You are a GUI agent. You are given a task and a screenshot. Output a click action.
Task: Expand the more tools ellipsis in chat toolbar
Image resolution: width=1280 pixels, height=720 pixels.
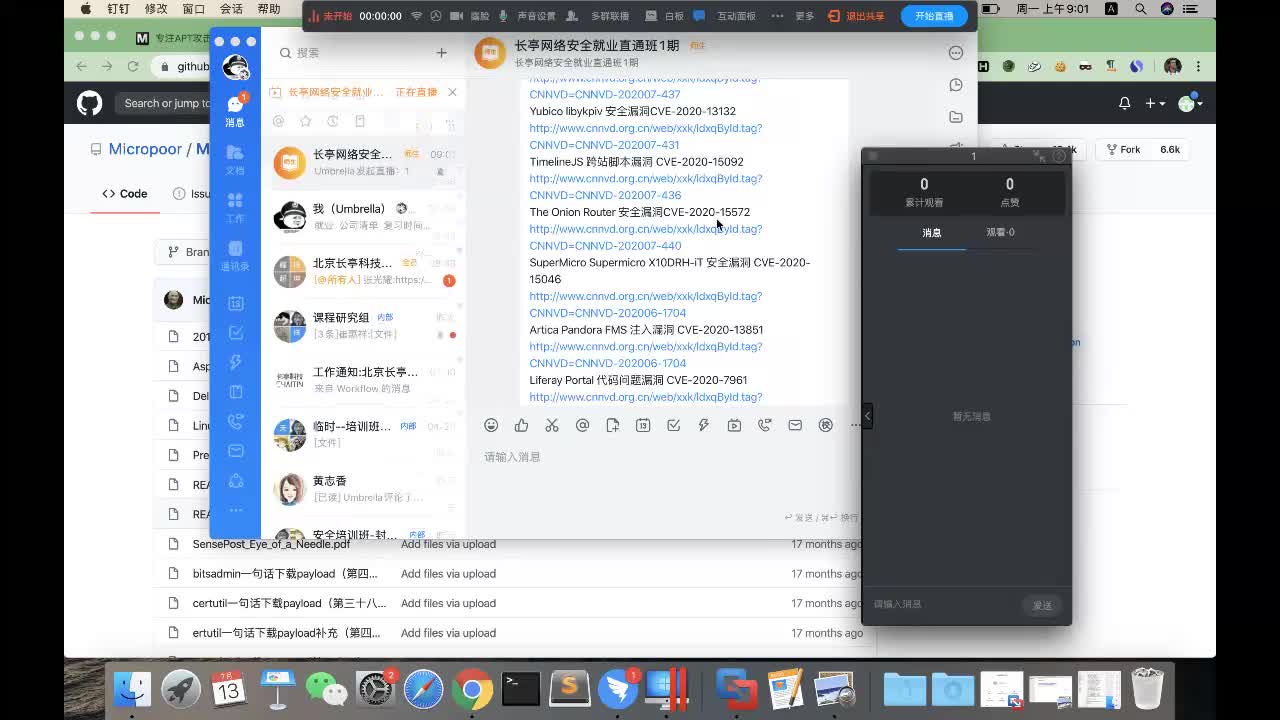coord(855,425)
